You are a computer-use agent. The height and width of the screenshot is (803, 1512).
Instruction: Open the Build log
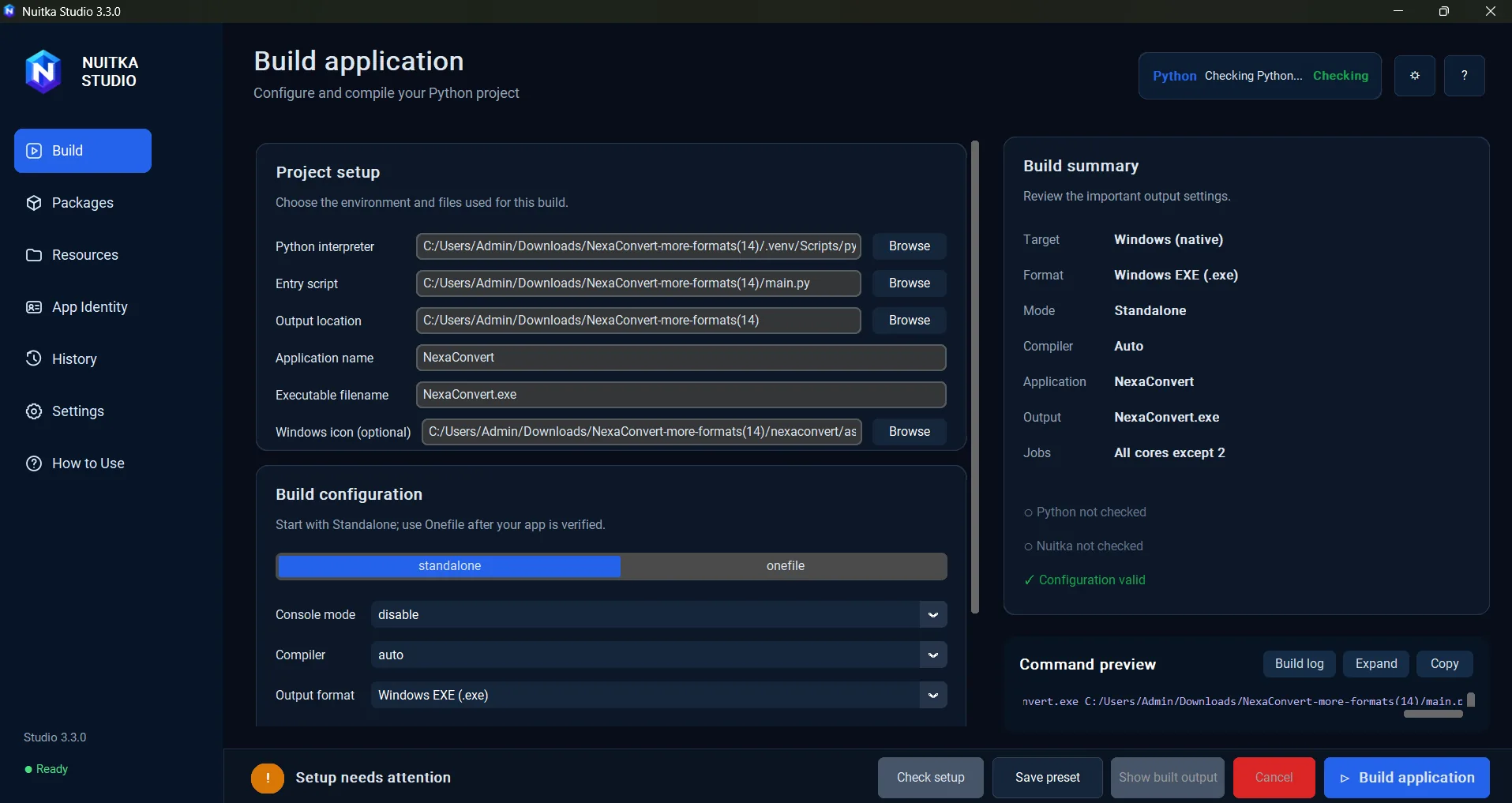click(1300, 664)
